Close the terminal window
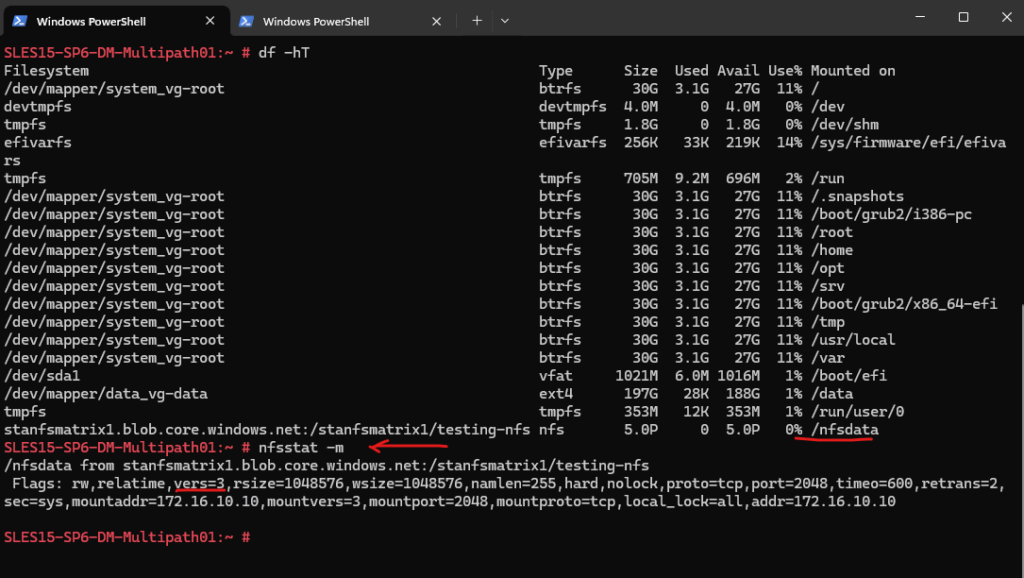This screenshot has height=578, width=1024. click(x=1006, y=17)
